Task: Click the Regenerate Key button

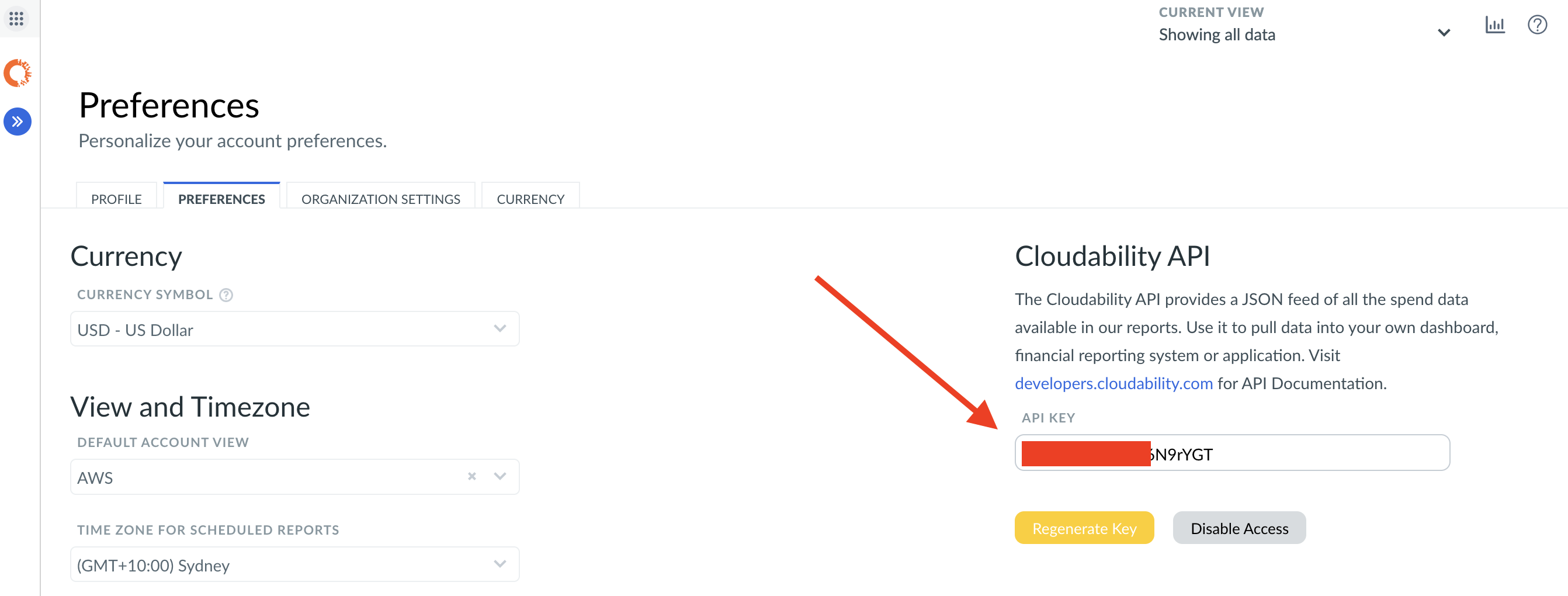Action: (x=1084, y=528)
